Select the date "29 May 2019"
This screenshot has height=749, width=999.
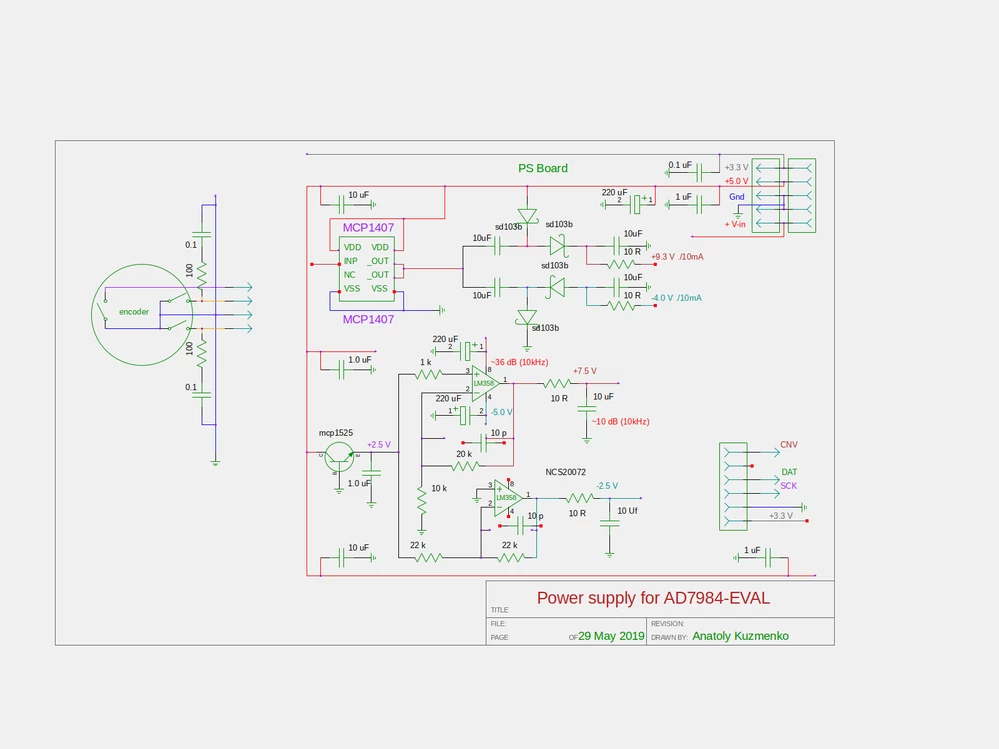(611, 636)
